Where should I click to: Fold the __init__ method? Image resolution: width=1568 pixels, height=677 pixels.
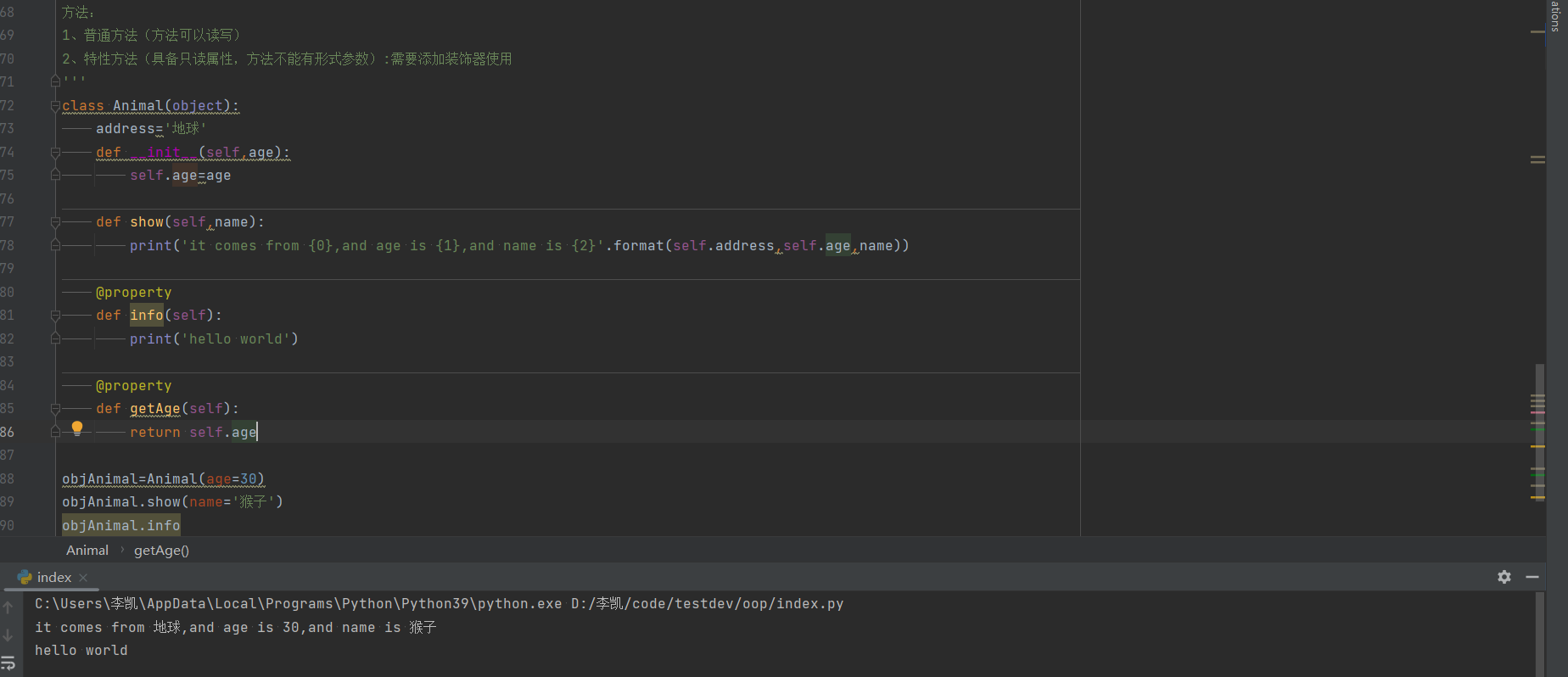[x=55, y=153]
